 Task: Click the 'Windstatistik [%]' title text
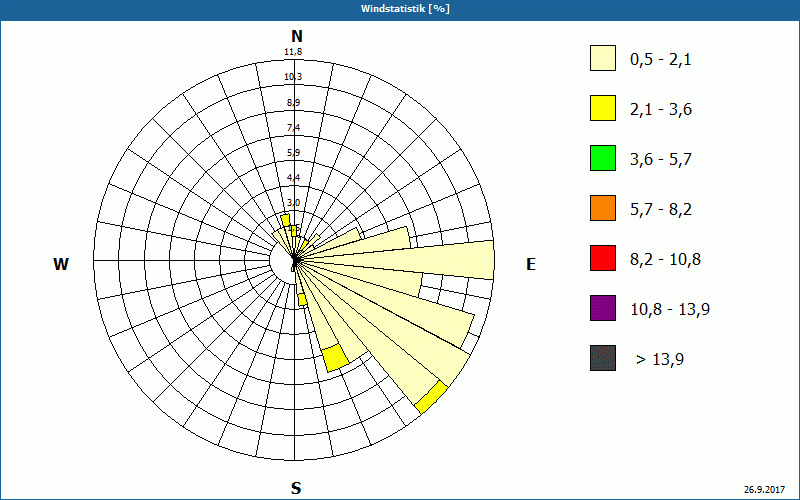click(405, 9)
